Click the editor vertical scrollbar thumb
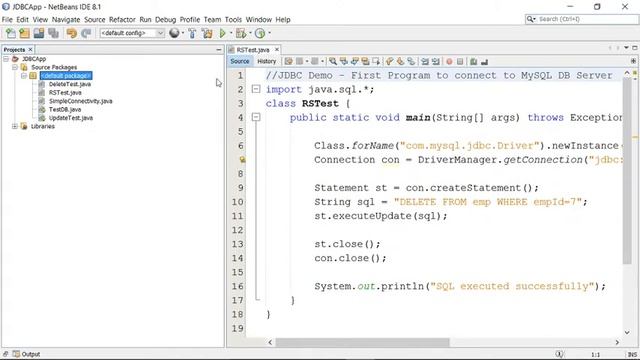The width and height of the screenshot is (640, 360). pyautogui.click(x=627, y=171)
